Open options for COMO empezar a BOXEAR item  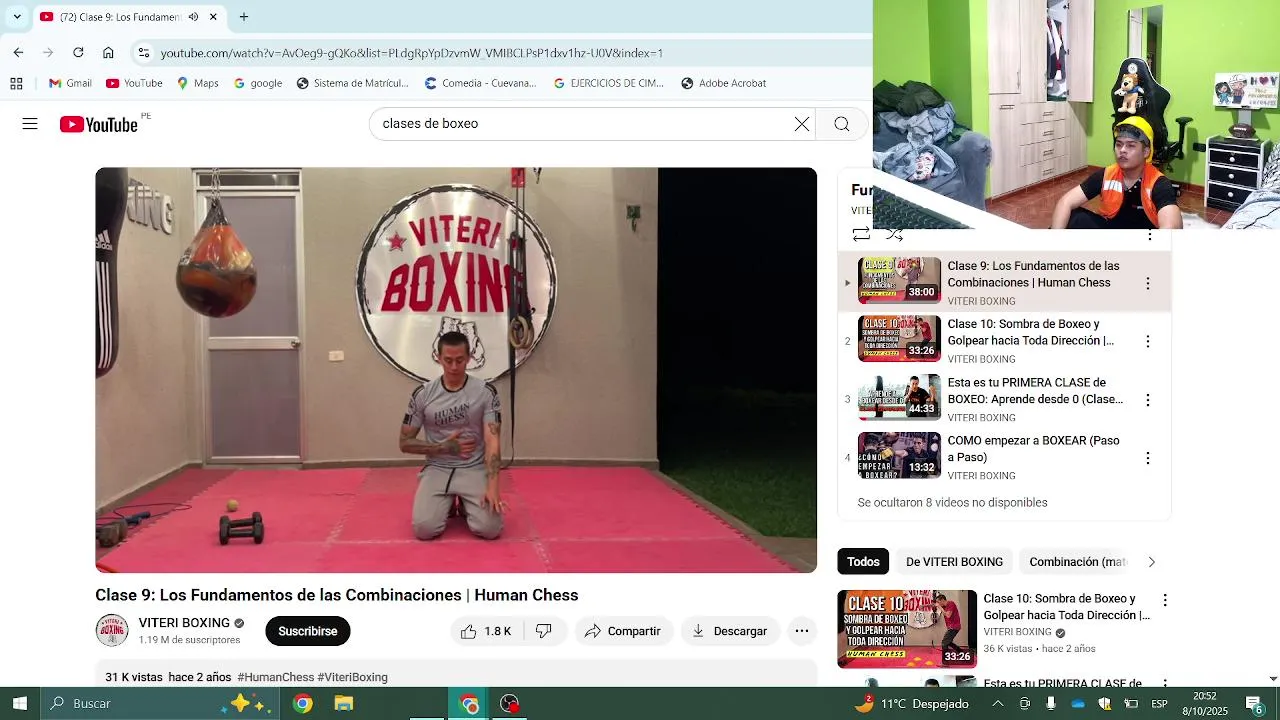pos(1148,458)
